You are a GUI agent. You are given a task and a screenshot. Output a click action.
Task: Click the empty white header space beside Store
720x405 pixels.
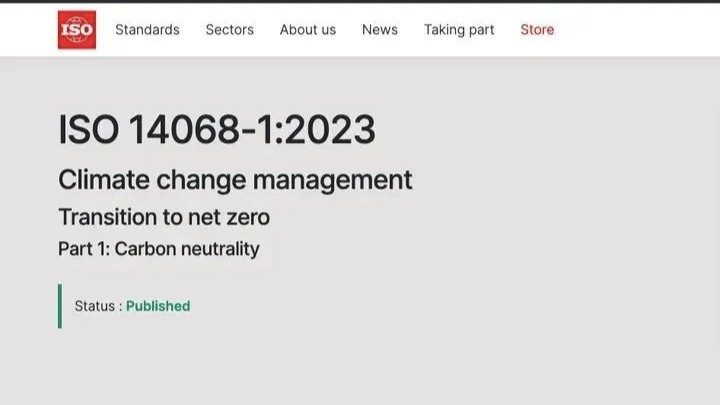click(636, 30)
